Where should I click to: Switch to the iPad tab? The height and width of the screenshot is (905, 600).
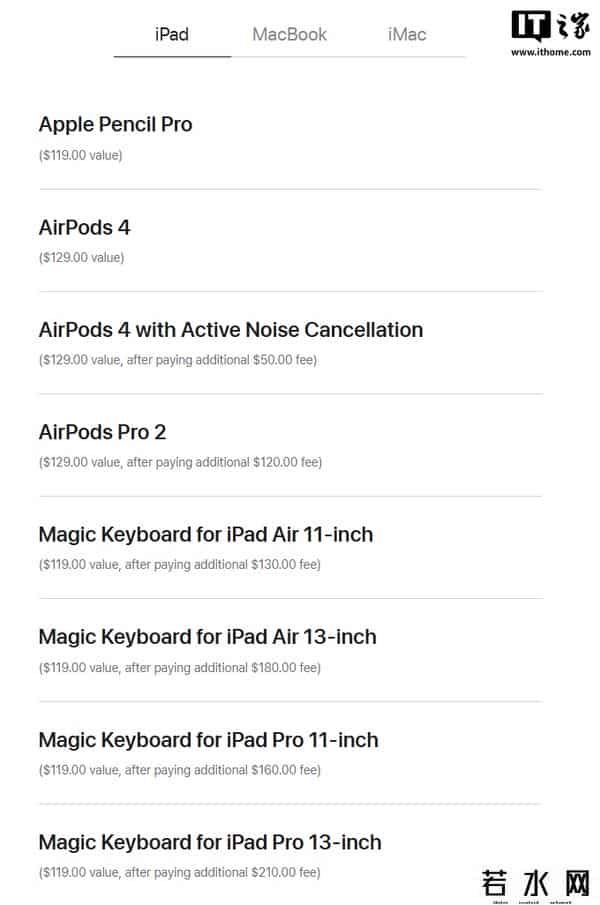[172, 34]
